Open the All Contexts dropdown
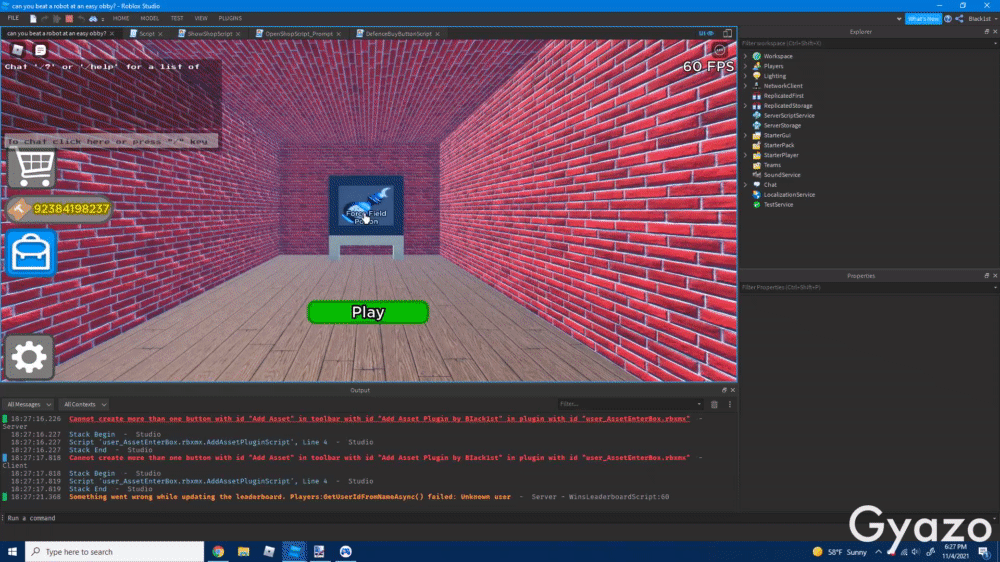This screenshot has height=562, width=1000. coord(84,404)
